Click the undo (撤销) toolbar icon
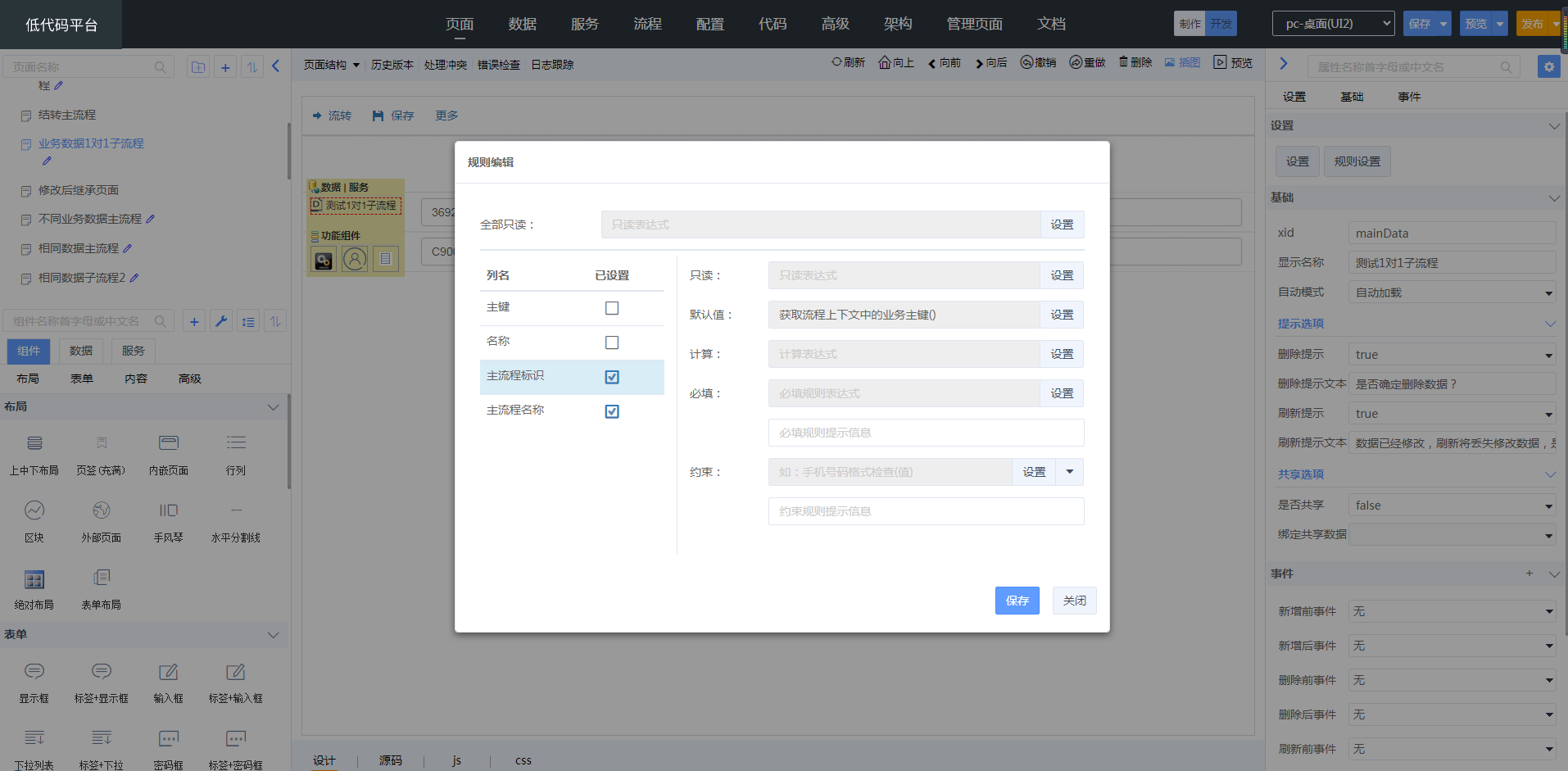 click(1026, 63)
